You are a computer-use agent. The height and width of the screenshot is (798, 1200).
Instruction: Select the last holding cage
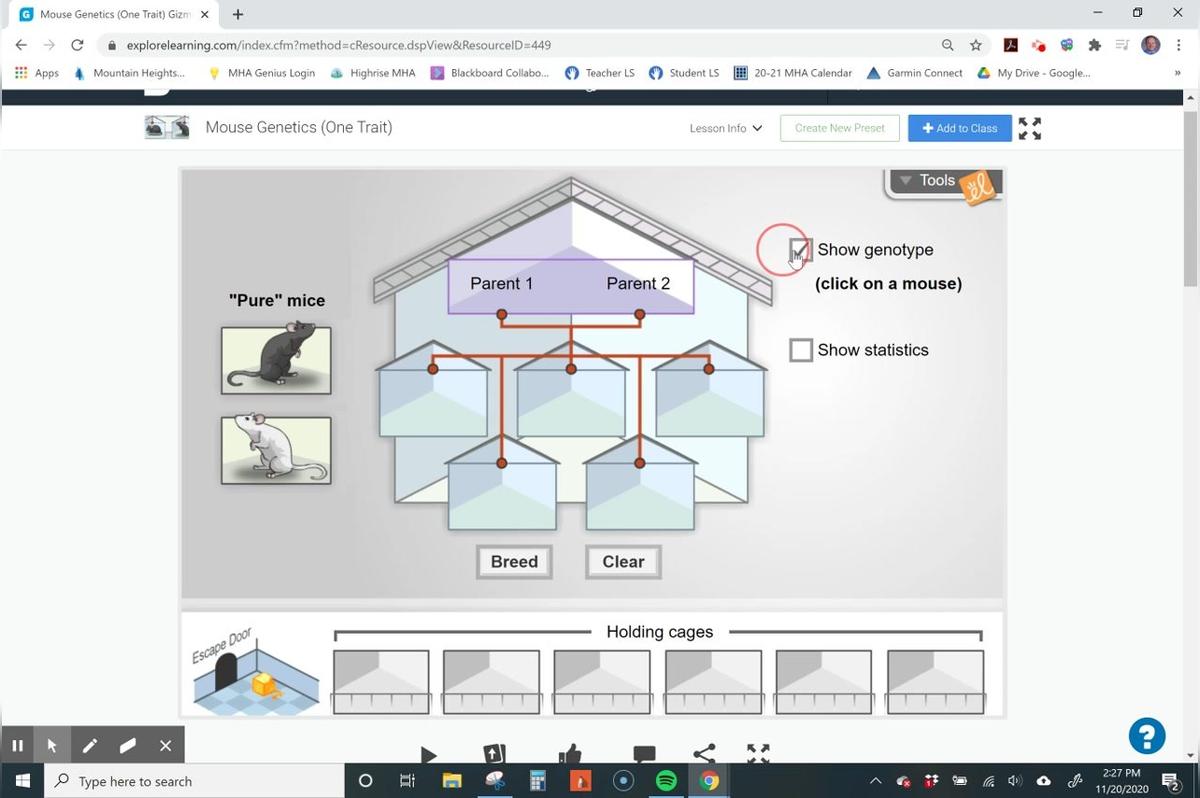(935, 682)
